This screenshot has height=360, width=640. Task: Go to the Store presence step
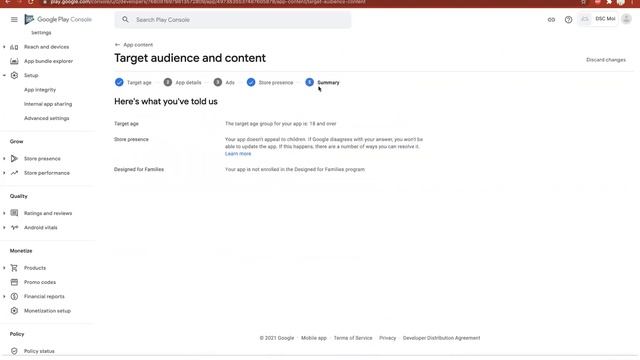[x=270, y=82]
